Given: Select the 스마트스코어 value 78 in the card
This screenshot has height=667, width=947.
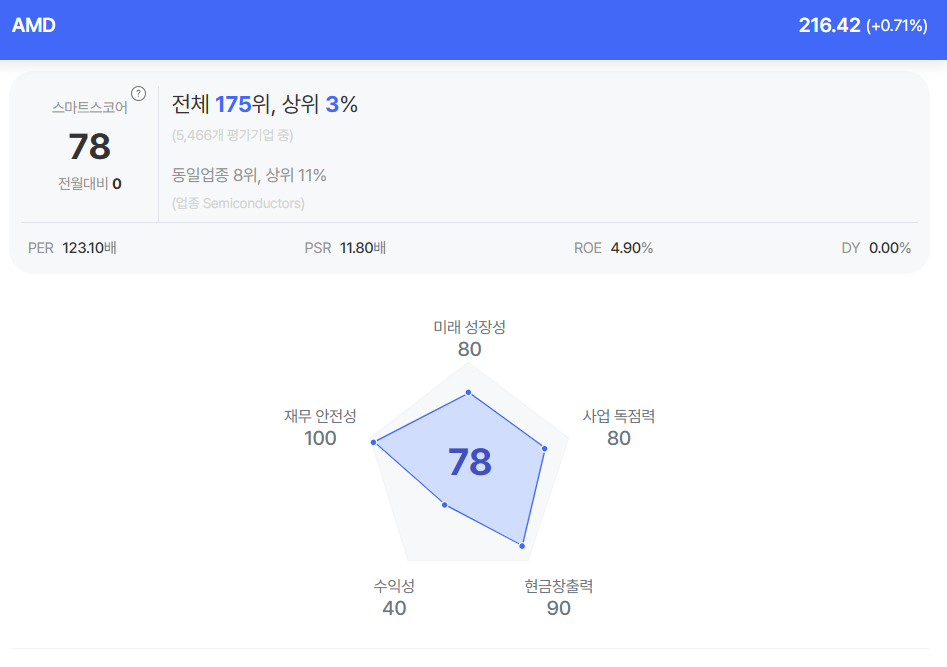Looking at the screenshot, I should [89, 147].
